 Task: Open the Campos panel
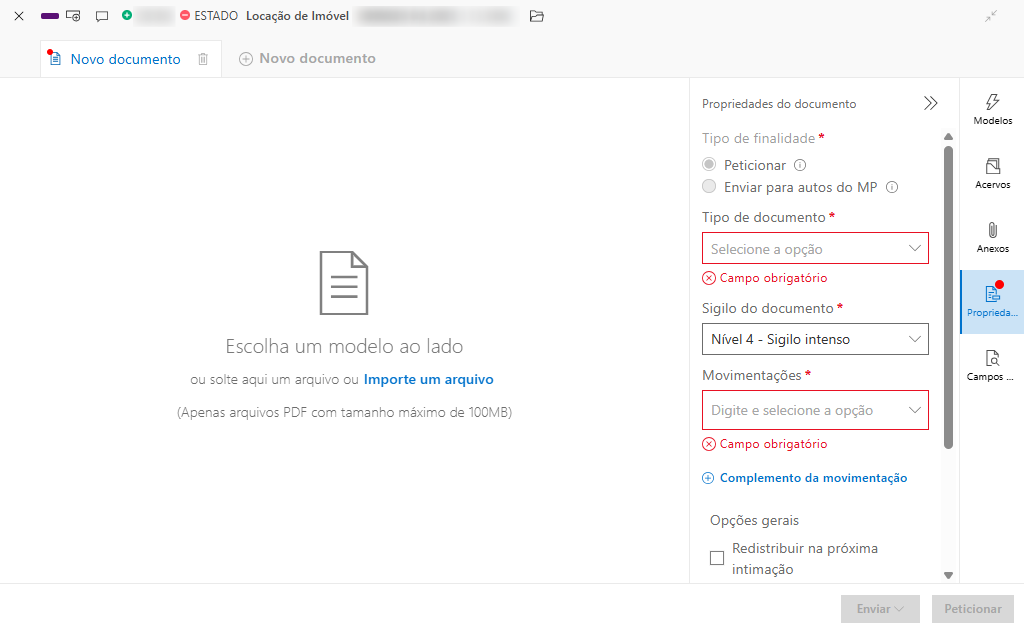pyautogui.click(x=991, y=363)
